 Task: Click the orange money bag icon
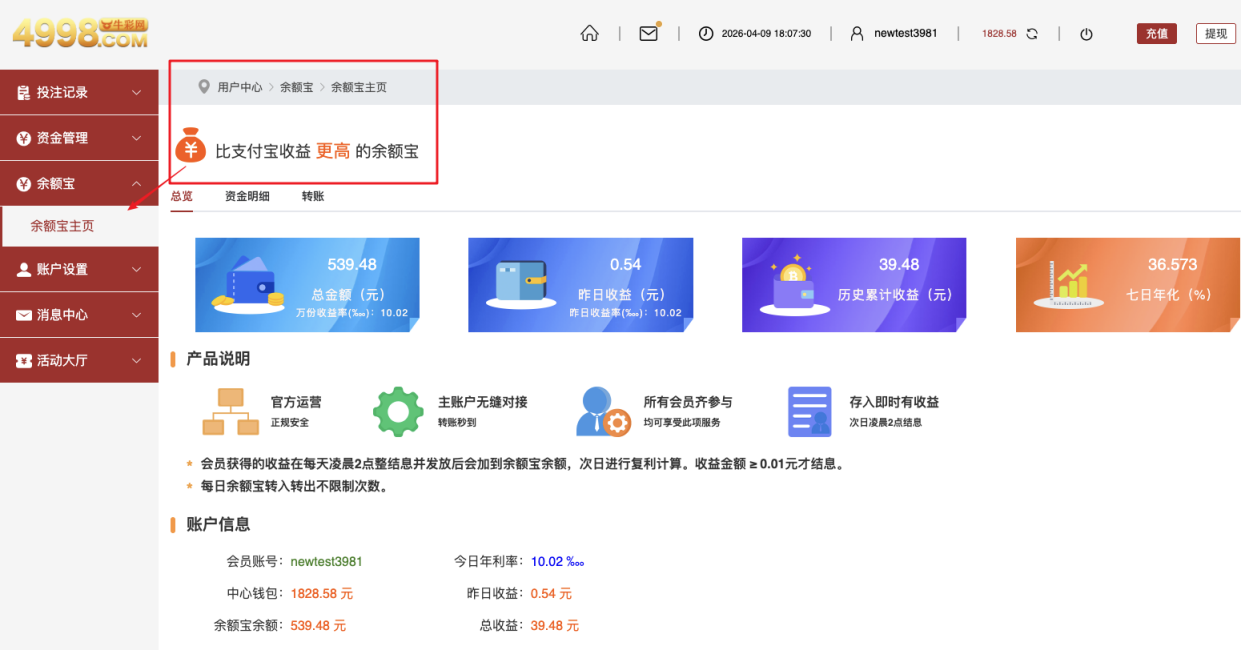[190, 147]
